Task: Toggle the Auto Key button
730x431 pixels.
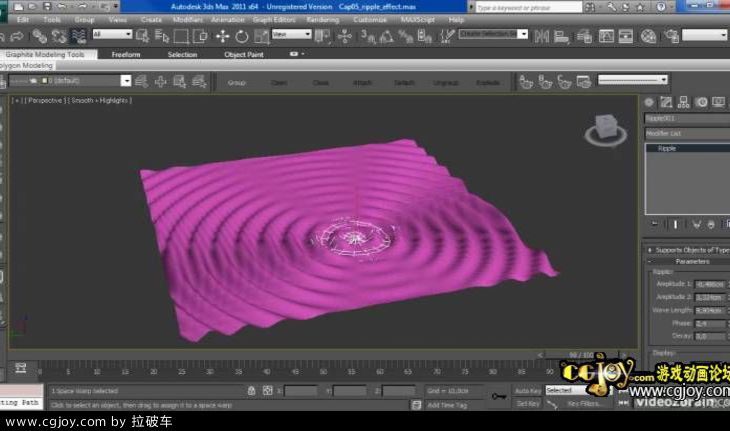Action: (x=528, y=390)
